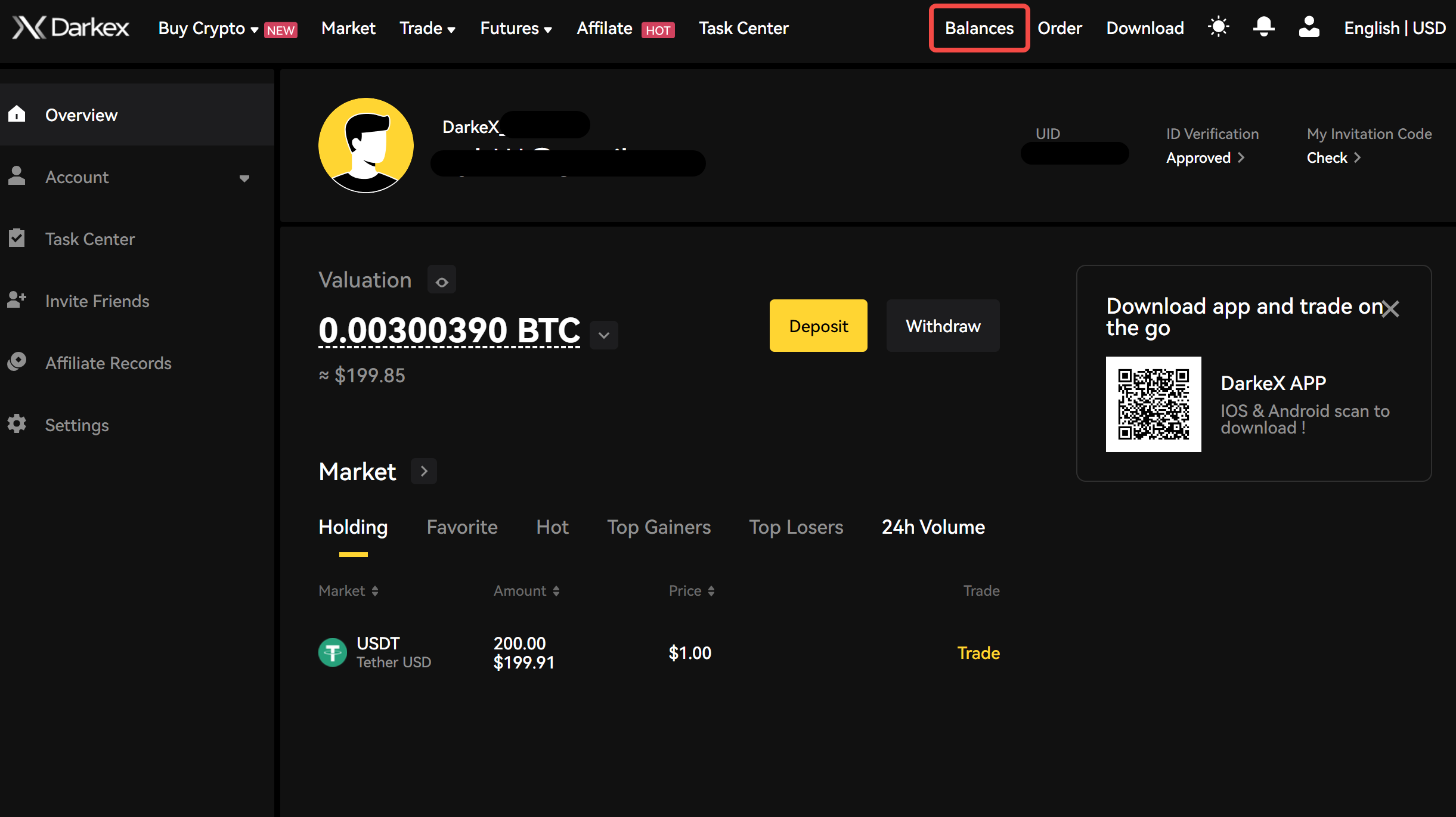
Task: Click the Task Center clipboard icon in sidebar
Action: pyautogui.click(x=17, y=238)
